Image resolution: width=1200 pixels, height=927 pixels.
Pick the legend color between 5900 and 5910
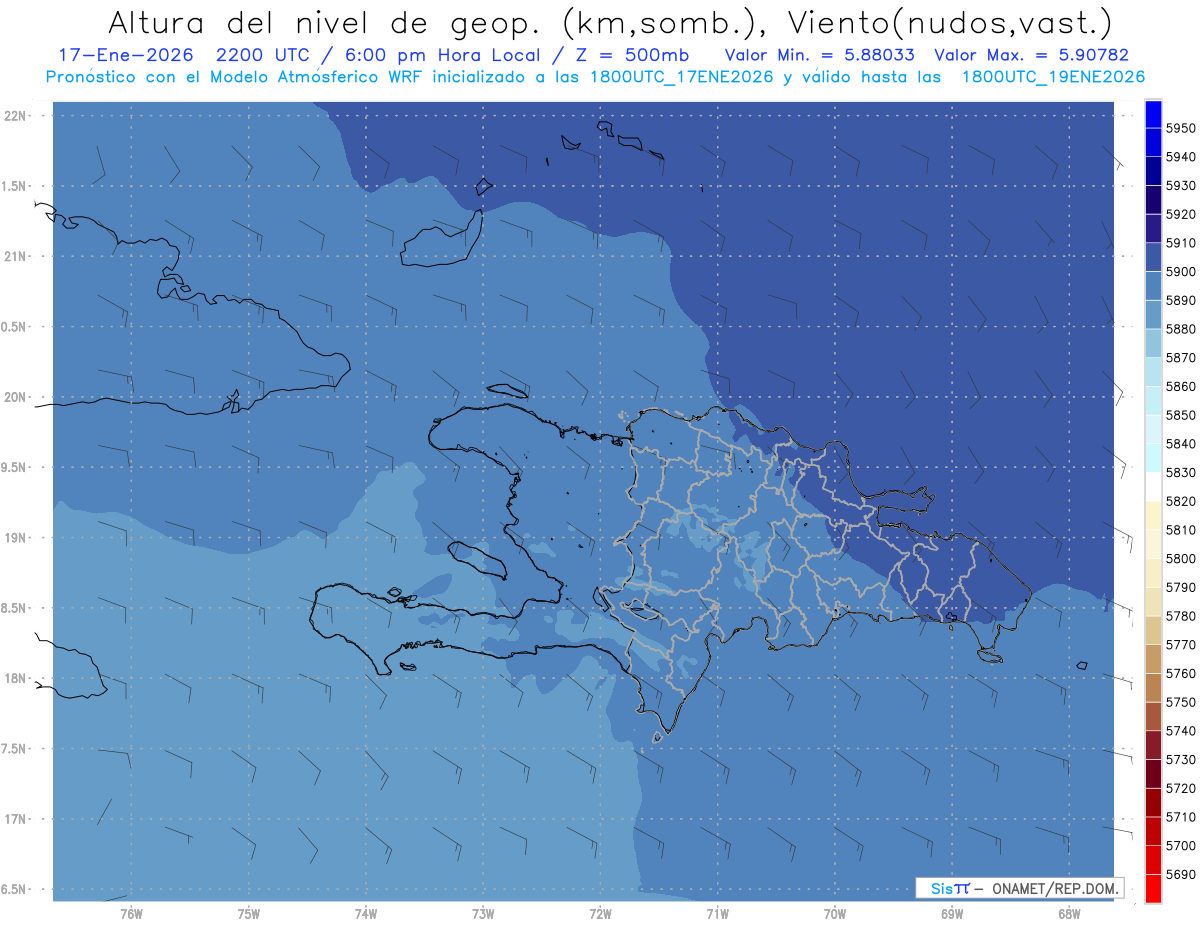[x=1153, y=257]
